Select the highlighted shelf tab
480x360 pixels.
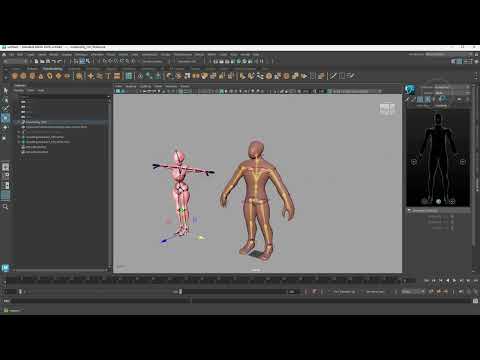coord(52,69)
